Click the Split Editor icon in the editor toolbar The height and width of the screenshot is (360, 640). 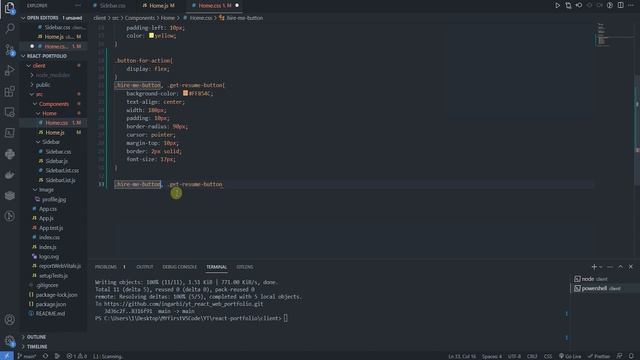coord(620,5)
